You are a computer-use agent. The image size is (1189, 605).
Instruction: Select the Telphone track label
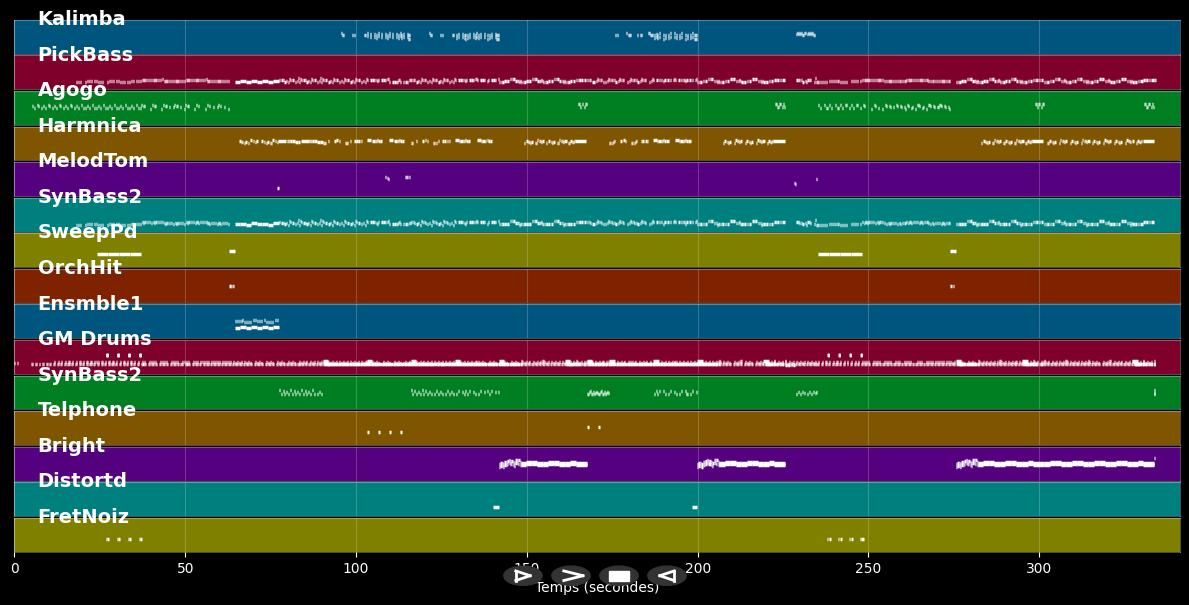click(x=87, y=410)
